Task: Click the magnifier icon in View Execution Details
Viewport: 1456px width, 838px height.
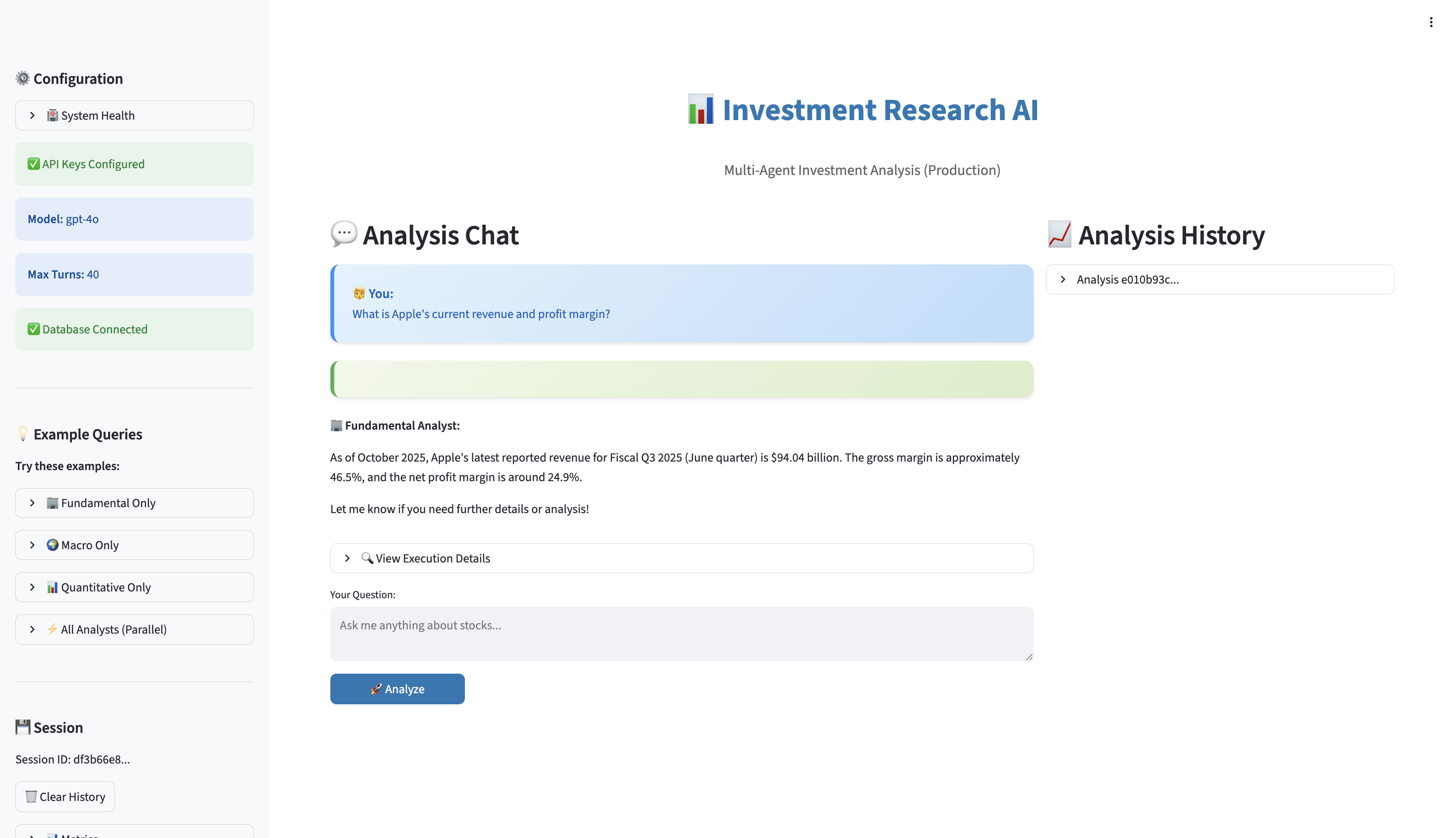Action: coord(367,558)
